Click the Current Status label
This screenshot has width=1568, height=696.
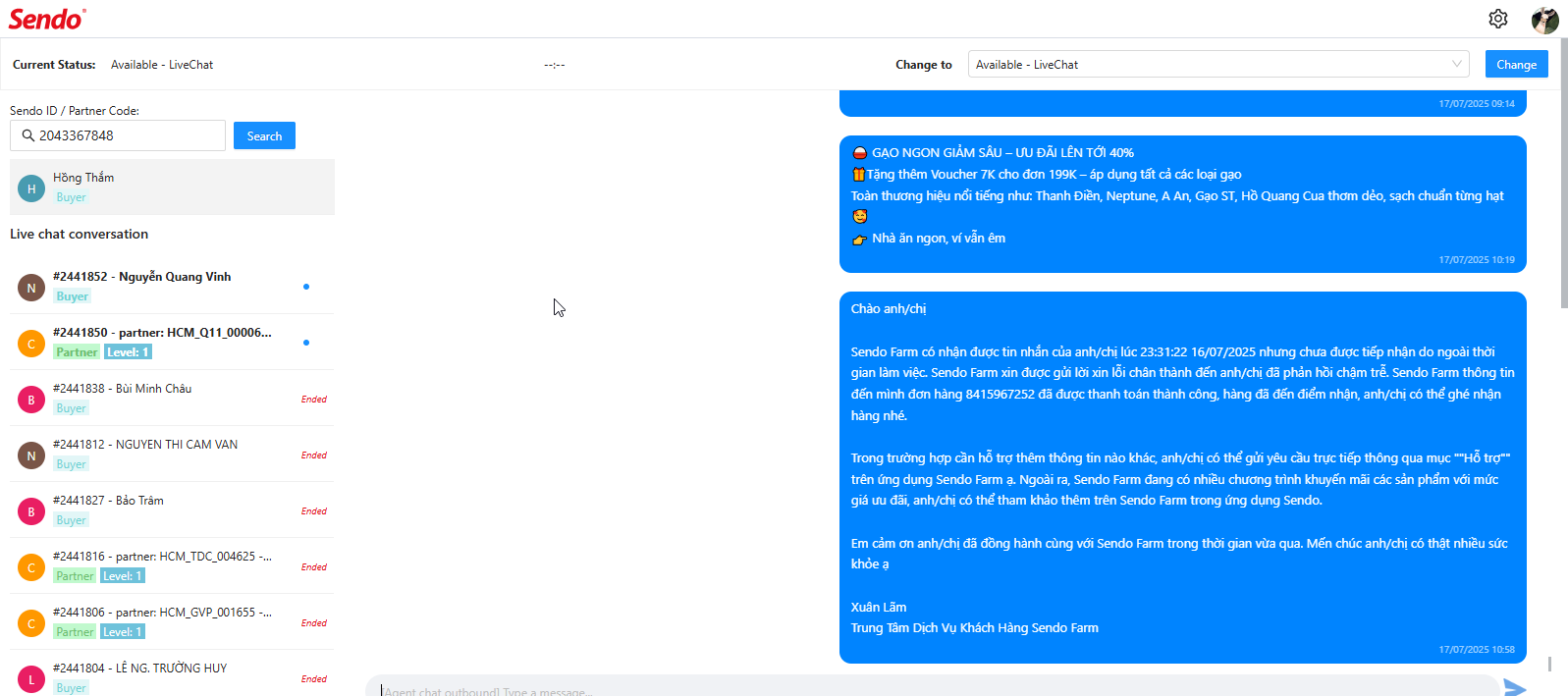[54, 65]
